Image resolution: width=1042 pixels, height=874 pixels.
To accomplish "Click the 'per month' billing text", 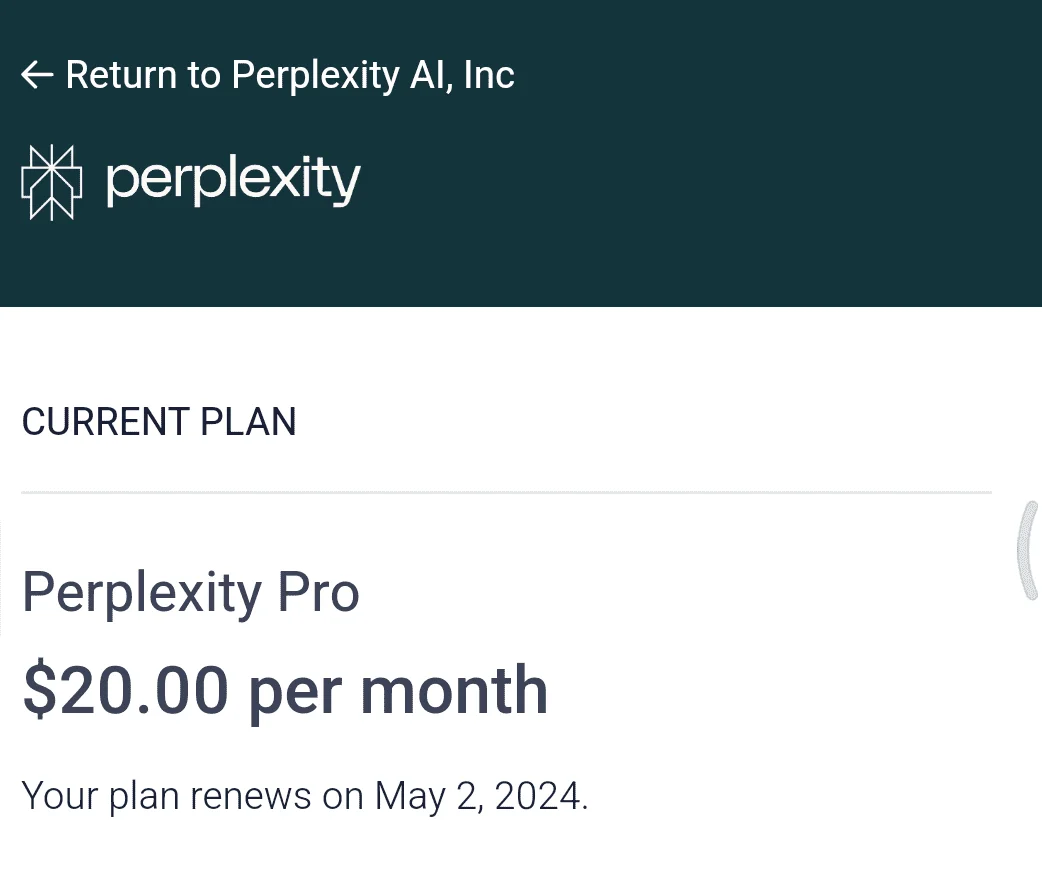I will [398, 693].
